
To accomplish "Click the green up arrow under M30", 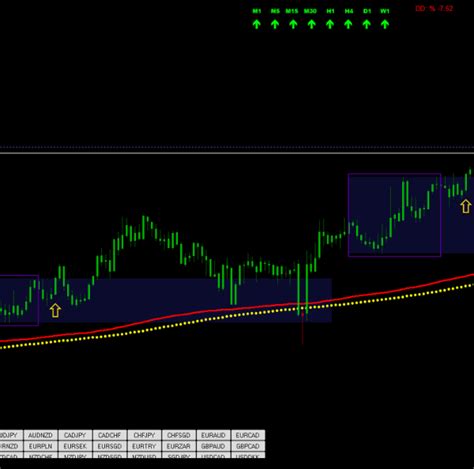I will click(x=311, y=24).
